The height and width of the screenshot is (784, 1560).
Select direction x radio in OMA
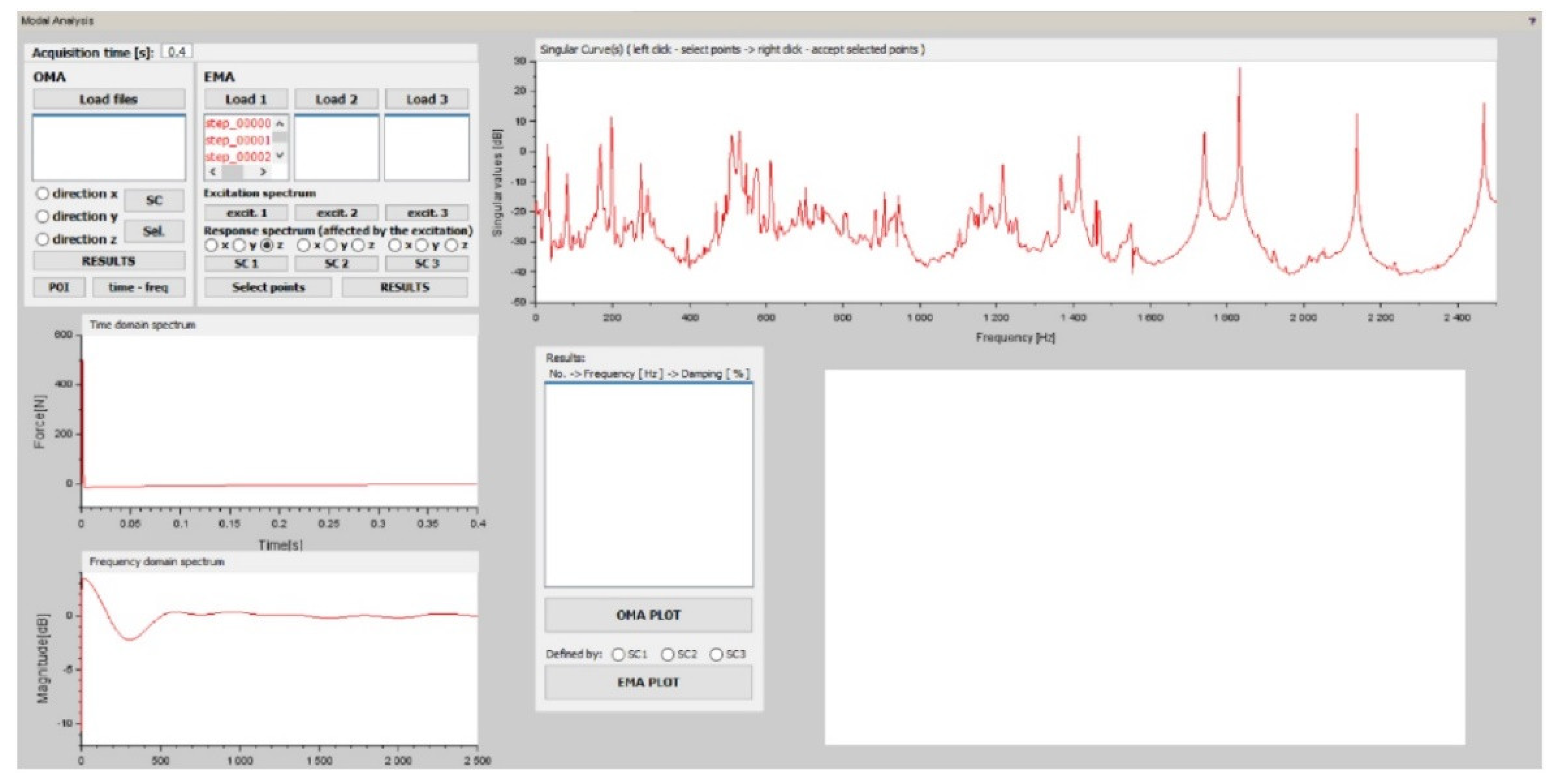[42, 194]
